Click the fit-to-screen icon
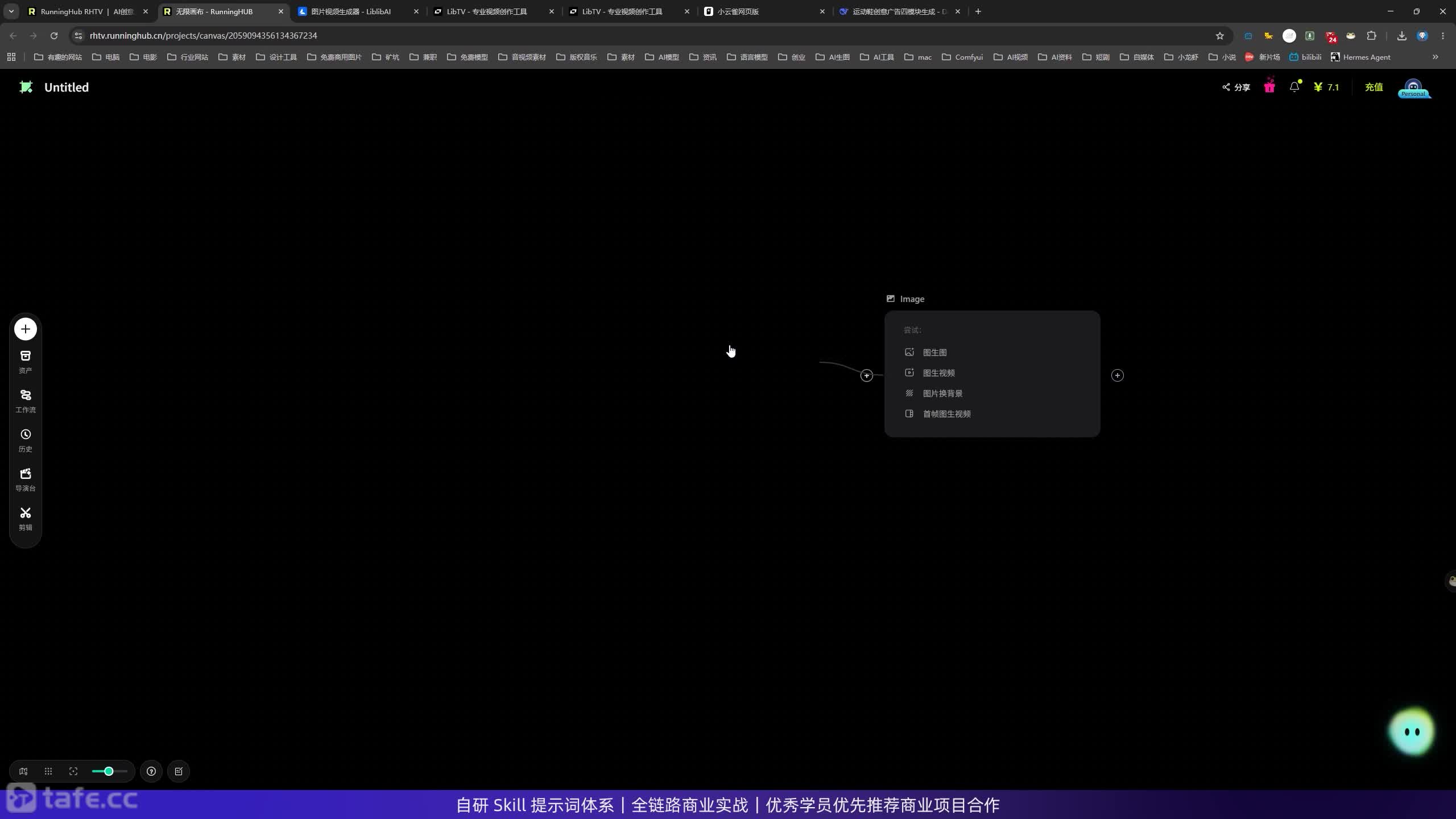 click(x=73, y=771)
